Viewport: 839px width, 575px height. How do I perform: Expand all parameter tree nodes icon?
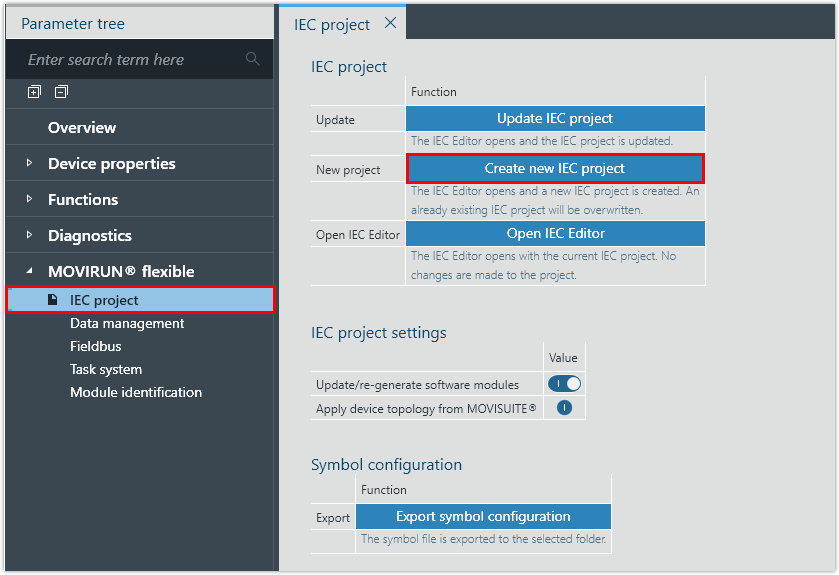(34, 92)
